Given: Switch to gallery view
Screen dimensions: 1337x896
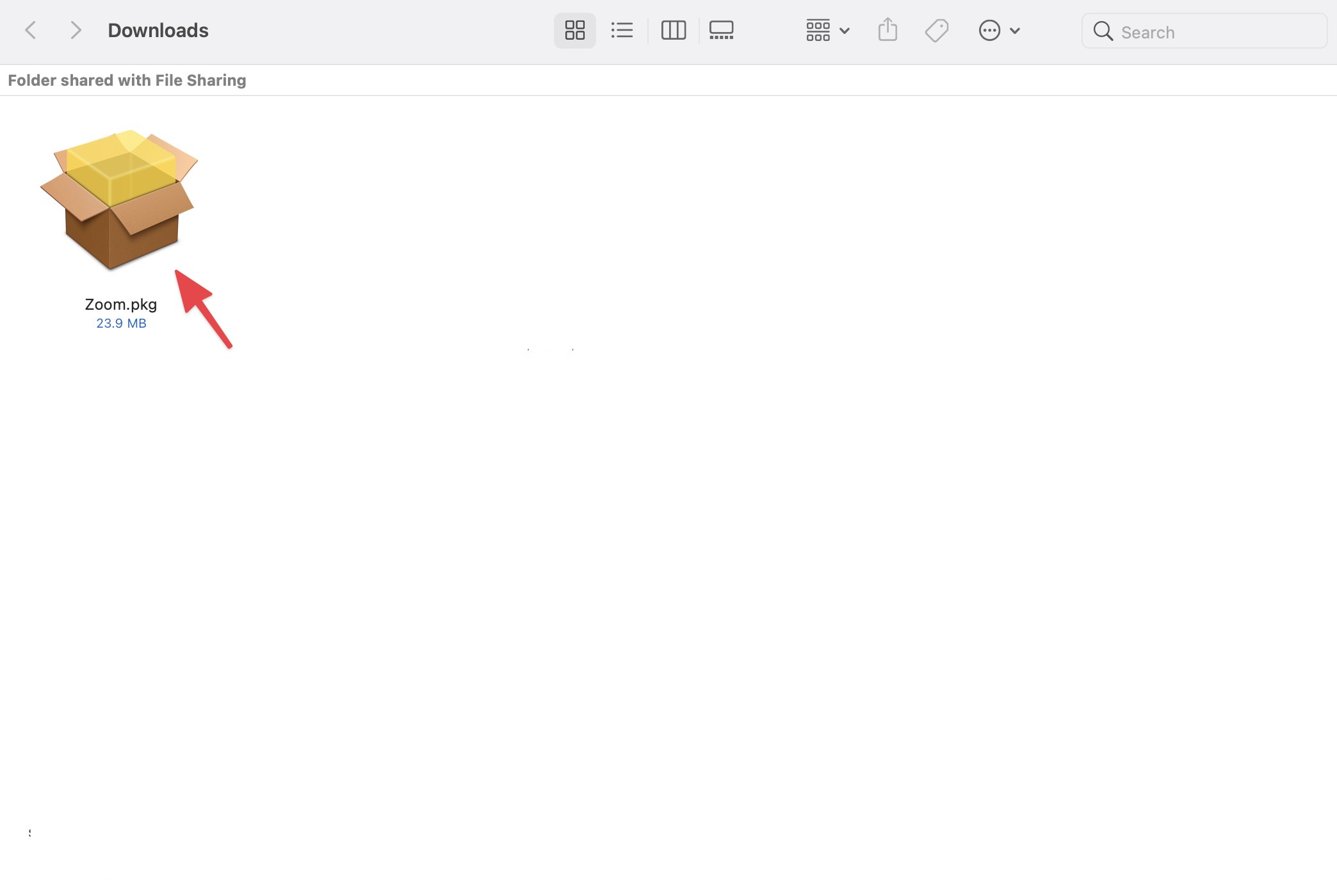Looking at the screenshot, I should coord(721,30).
